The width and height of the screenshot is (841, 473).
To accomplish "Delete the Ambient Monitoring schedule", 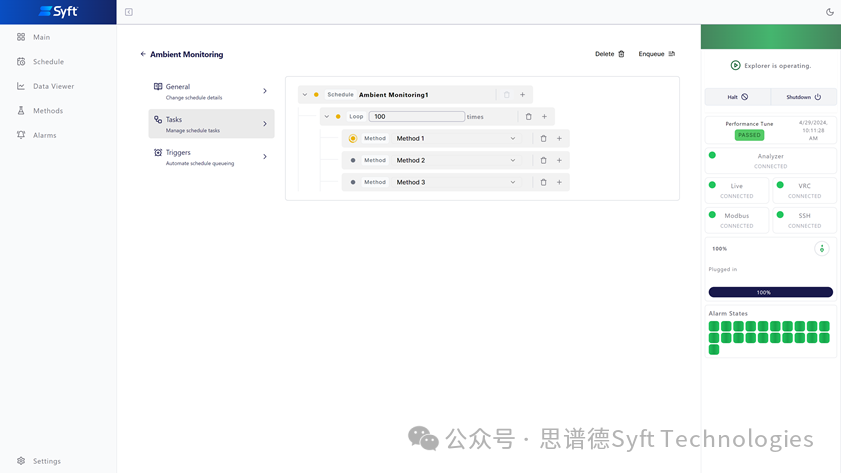I will point(610,54).
